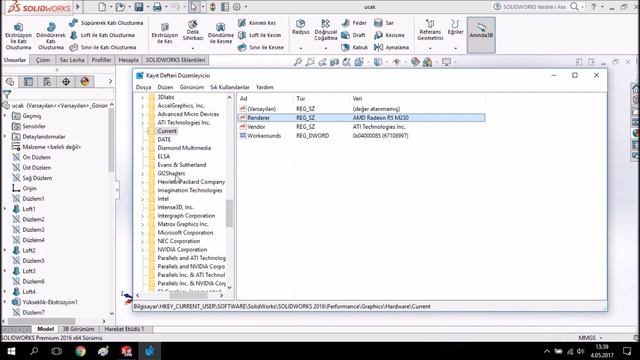Select Döndürerek Katı Oluşturma tool
Viewport: 640px width, 360px height.
[x=51, y=36]
